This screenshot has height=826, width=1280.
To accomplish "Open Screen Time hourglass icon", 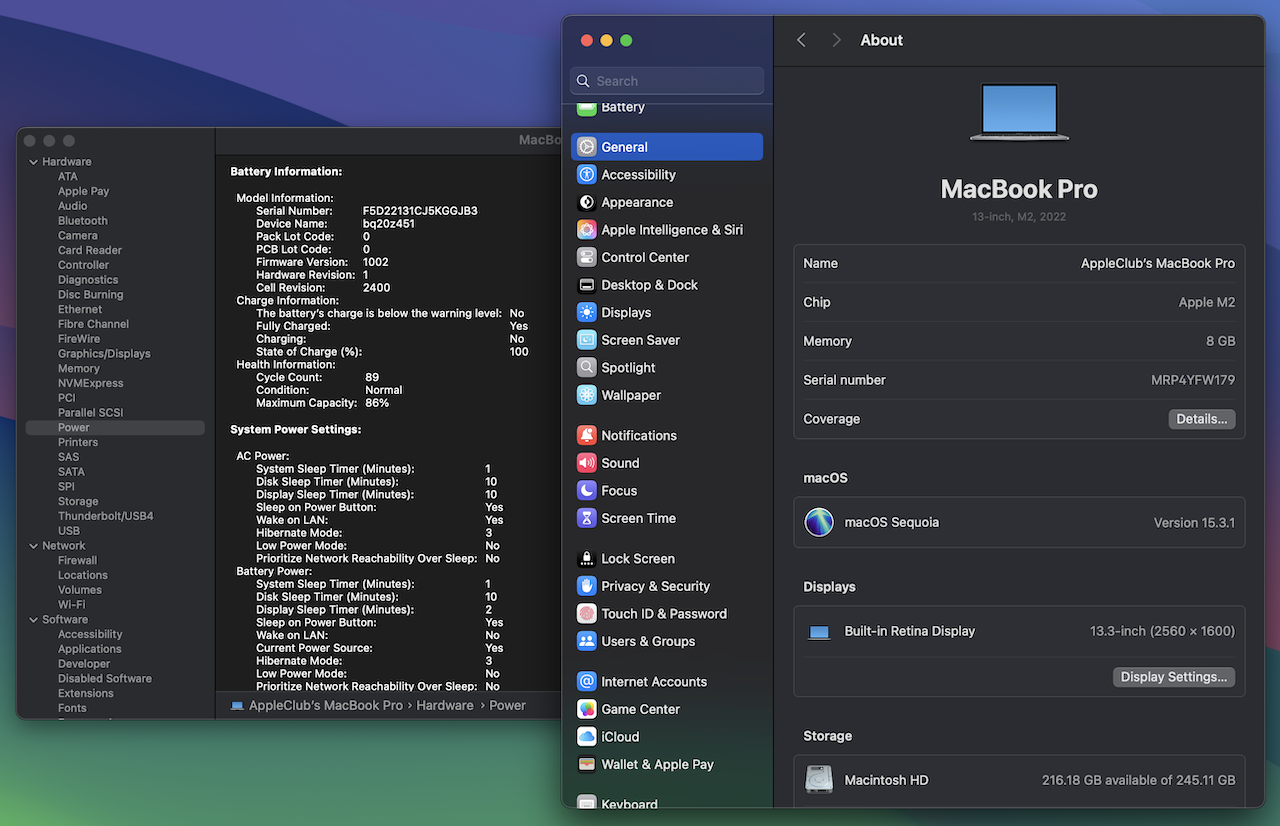I will pyautogui.click(x=587, y=518).
